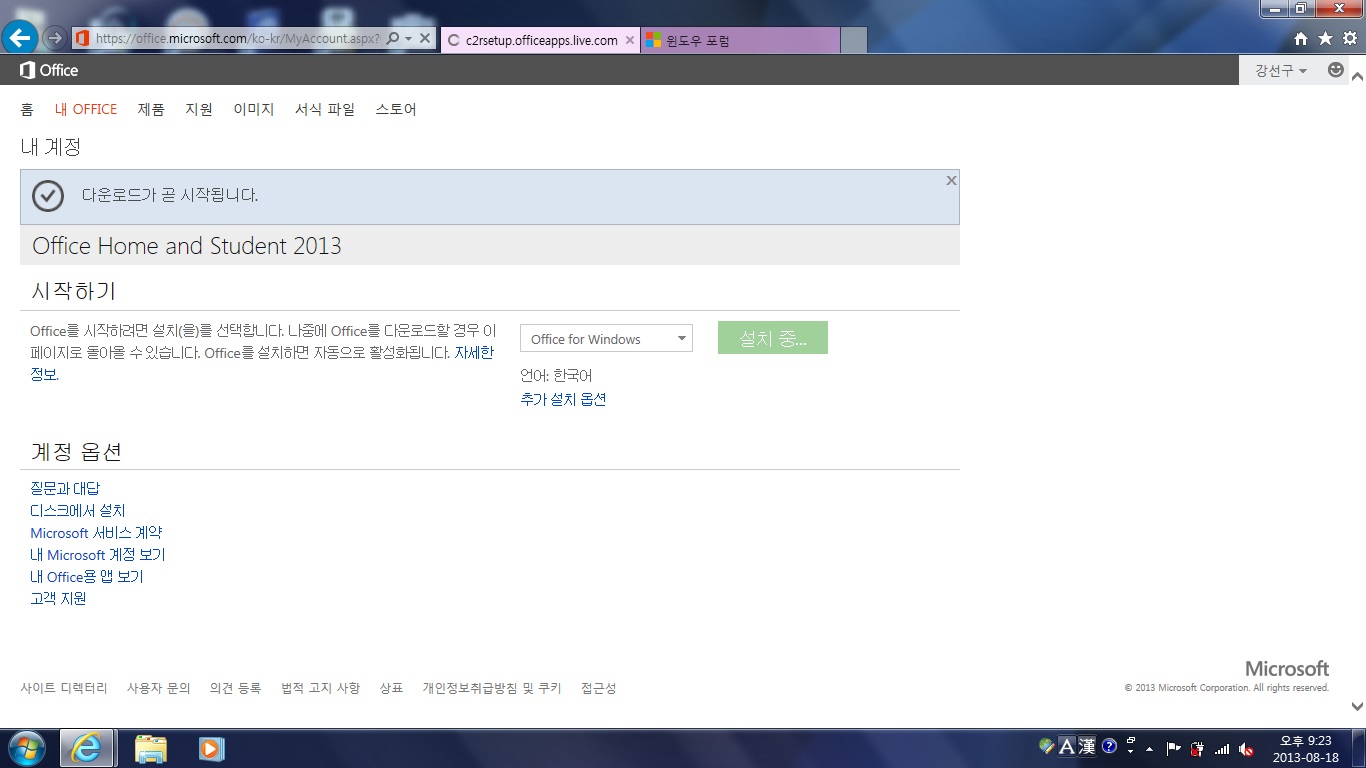This screenshot has height=768, width=1366.
Task: Click the language bar help question icon
Action: click(1109, 746)
